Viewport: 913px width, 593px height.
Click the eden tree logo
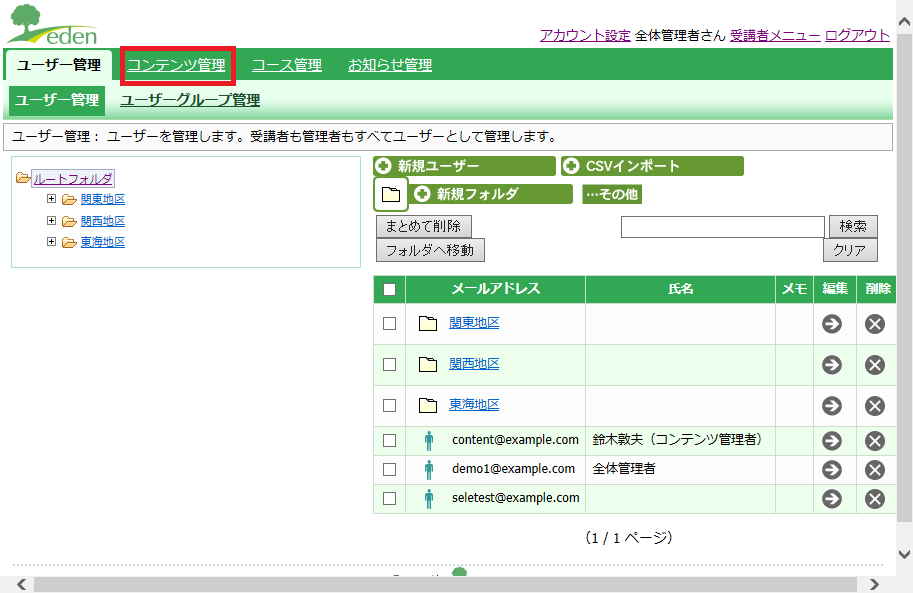pyautogui.click(x=52, y=25)
